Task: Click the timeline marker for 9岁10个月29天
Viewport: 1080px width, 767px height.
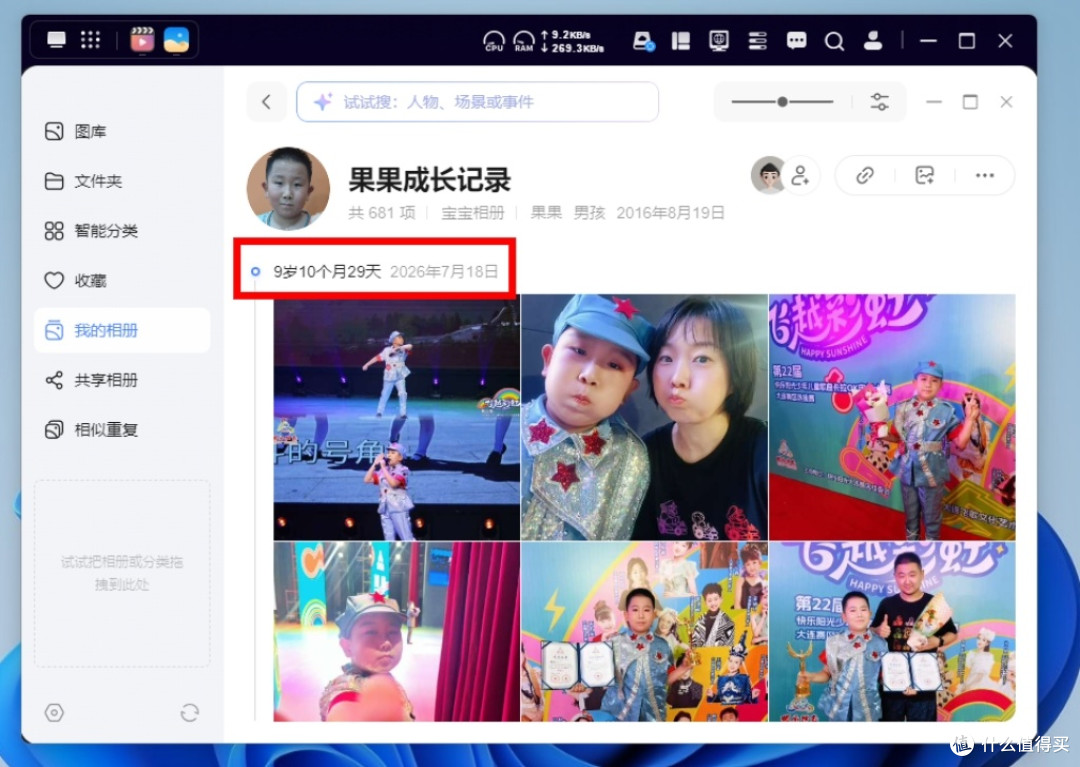Action: click(256, 271)
